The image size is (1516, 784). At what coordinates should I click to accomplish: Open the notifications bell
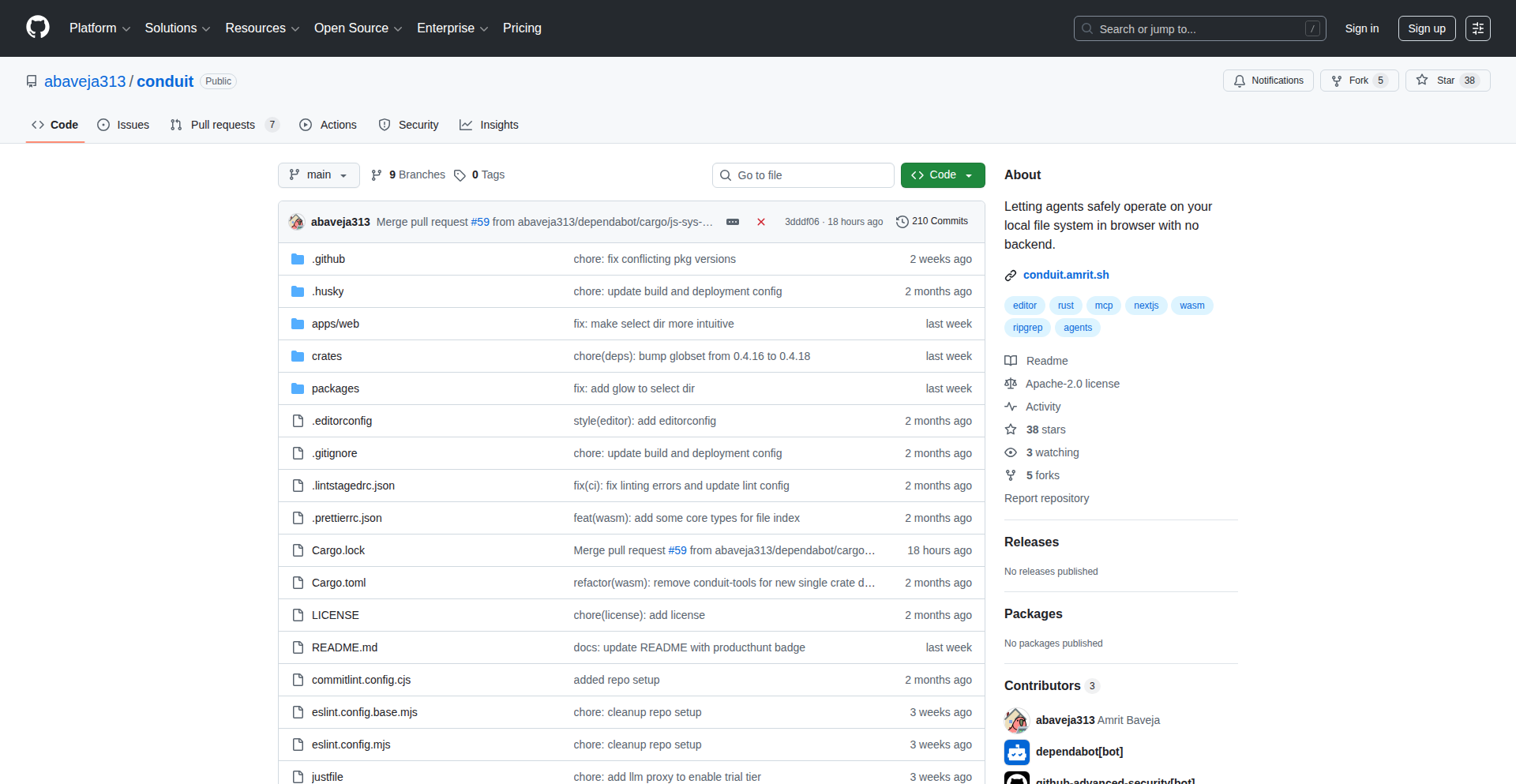click(1240, 81)
